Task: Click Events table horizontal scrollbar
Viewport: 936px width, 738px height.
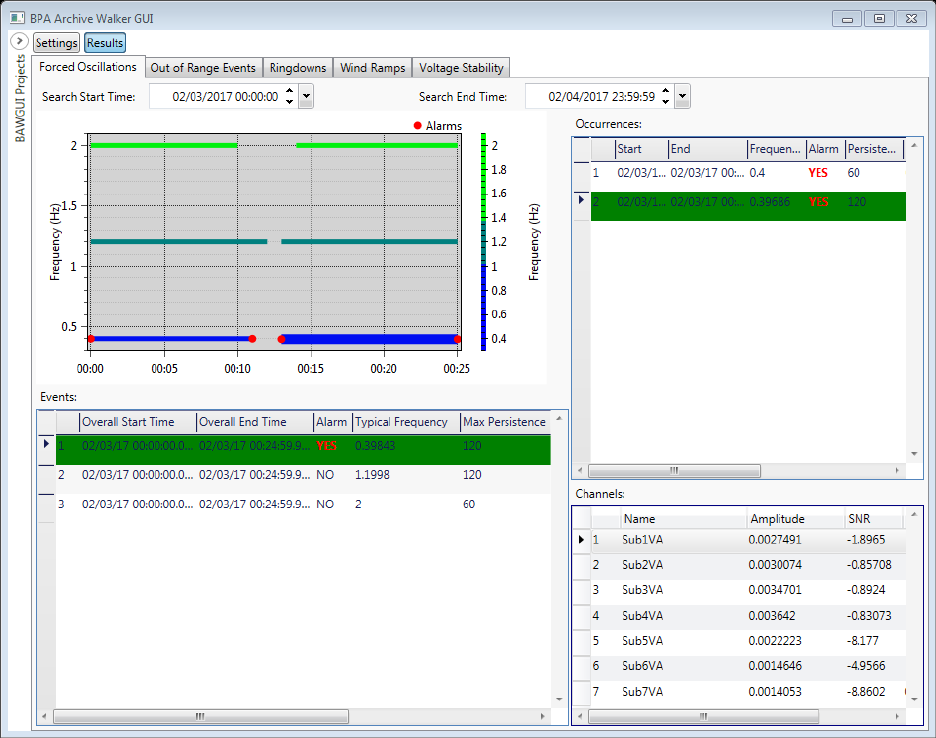Action: pos(200,717)
